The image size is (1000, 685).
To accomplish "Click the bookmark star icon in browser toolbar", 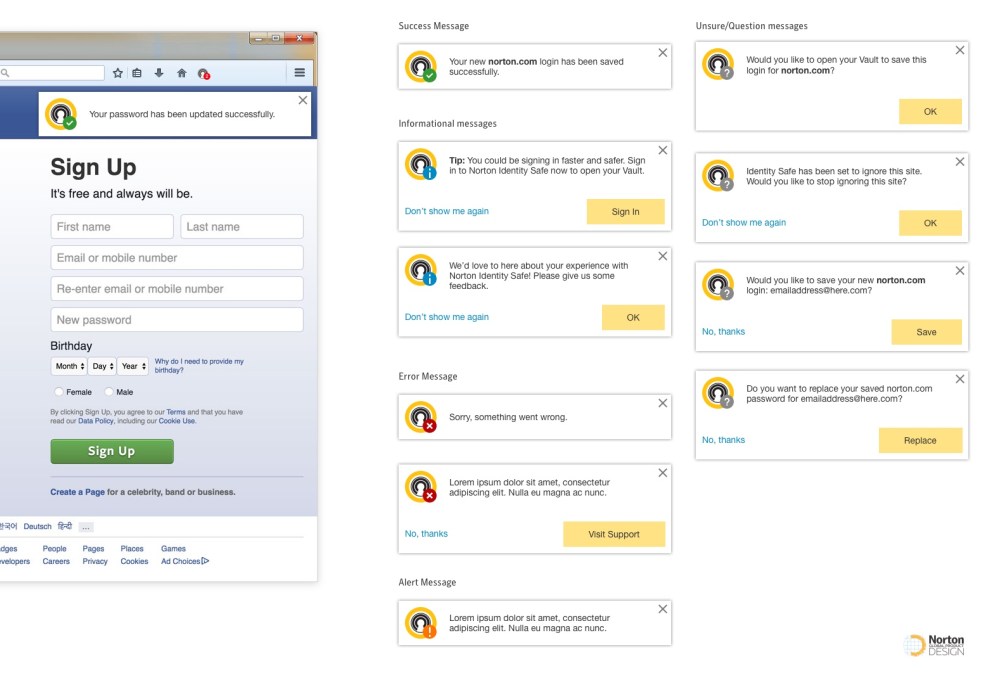I will [x=118, y=73].
